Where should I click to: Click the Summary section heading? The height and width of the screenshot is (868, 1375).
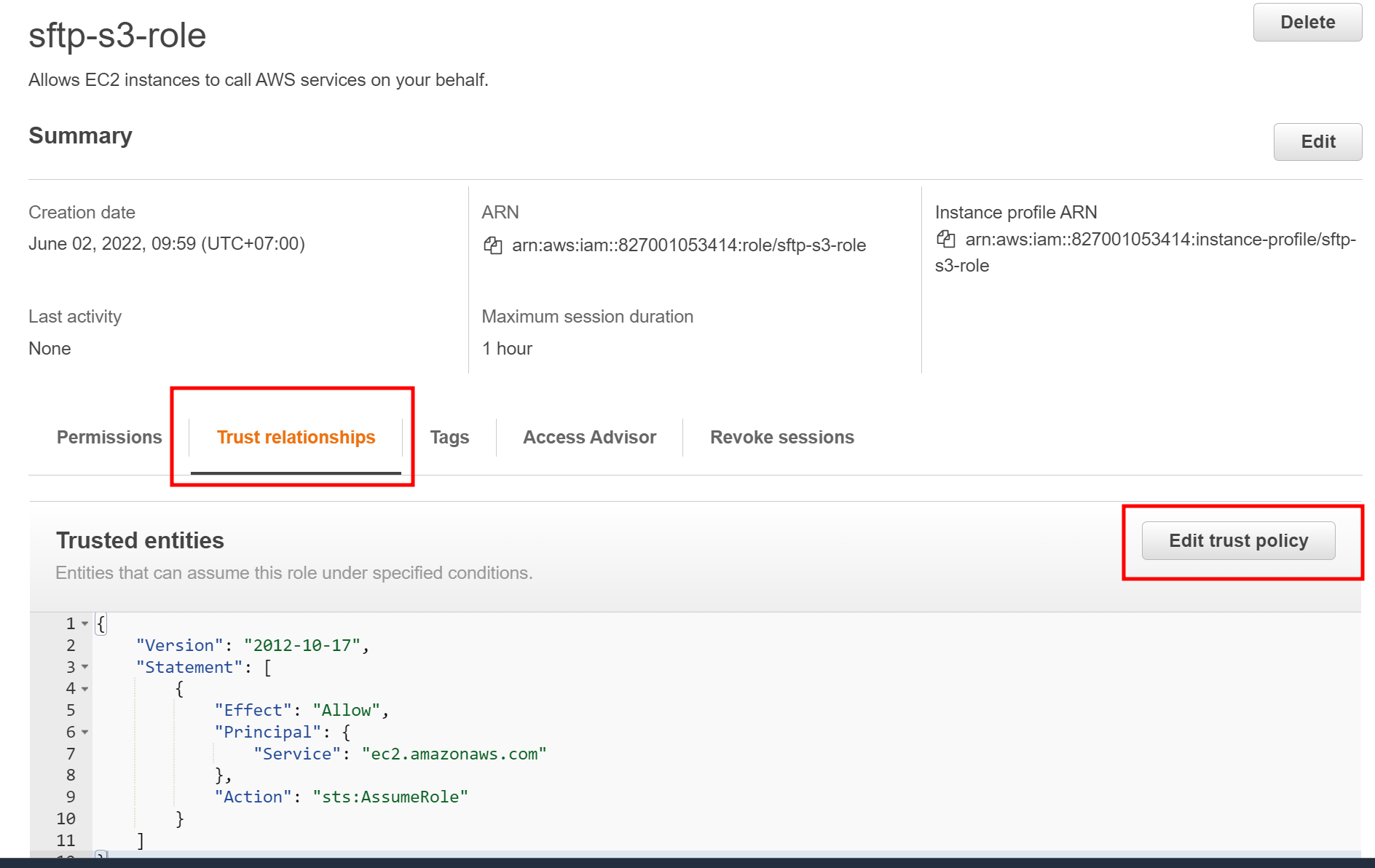click(x=80, y=135)
